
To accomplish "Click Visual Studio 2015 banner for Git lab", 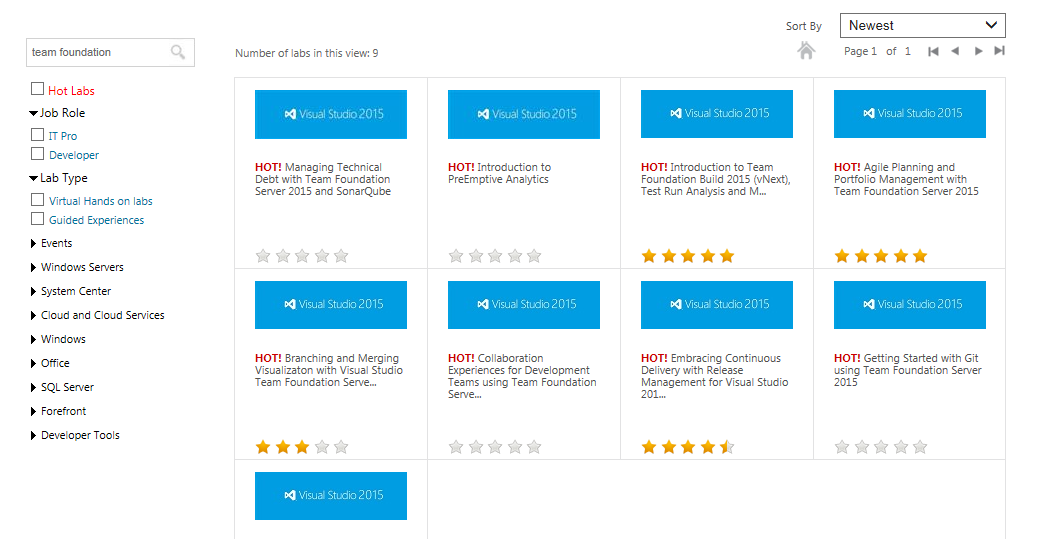I will pyautogui.click(x=910, y=305).
